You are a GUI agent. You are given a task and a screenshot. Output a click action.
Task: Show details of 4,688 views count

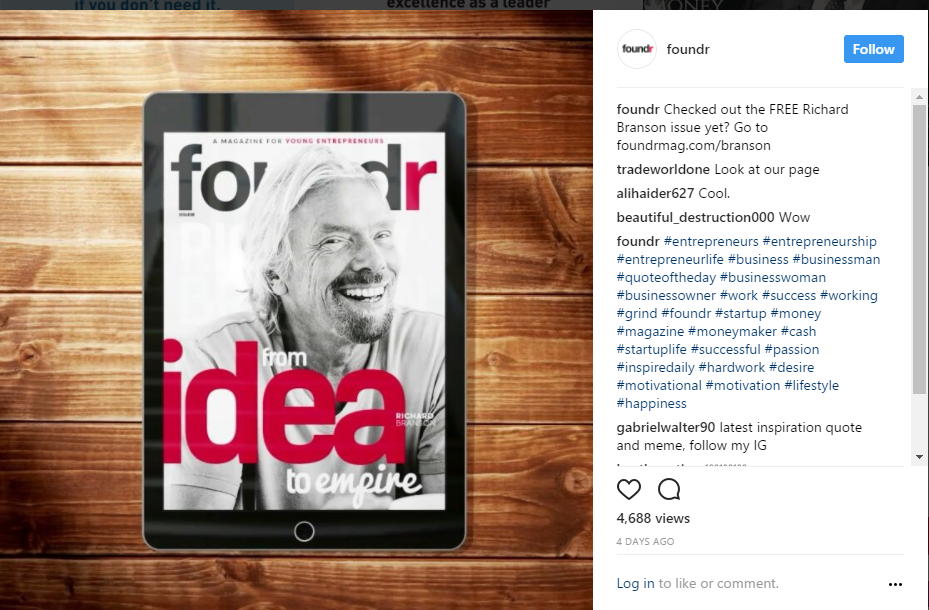point(653,518)
